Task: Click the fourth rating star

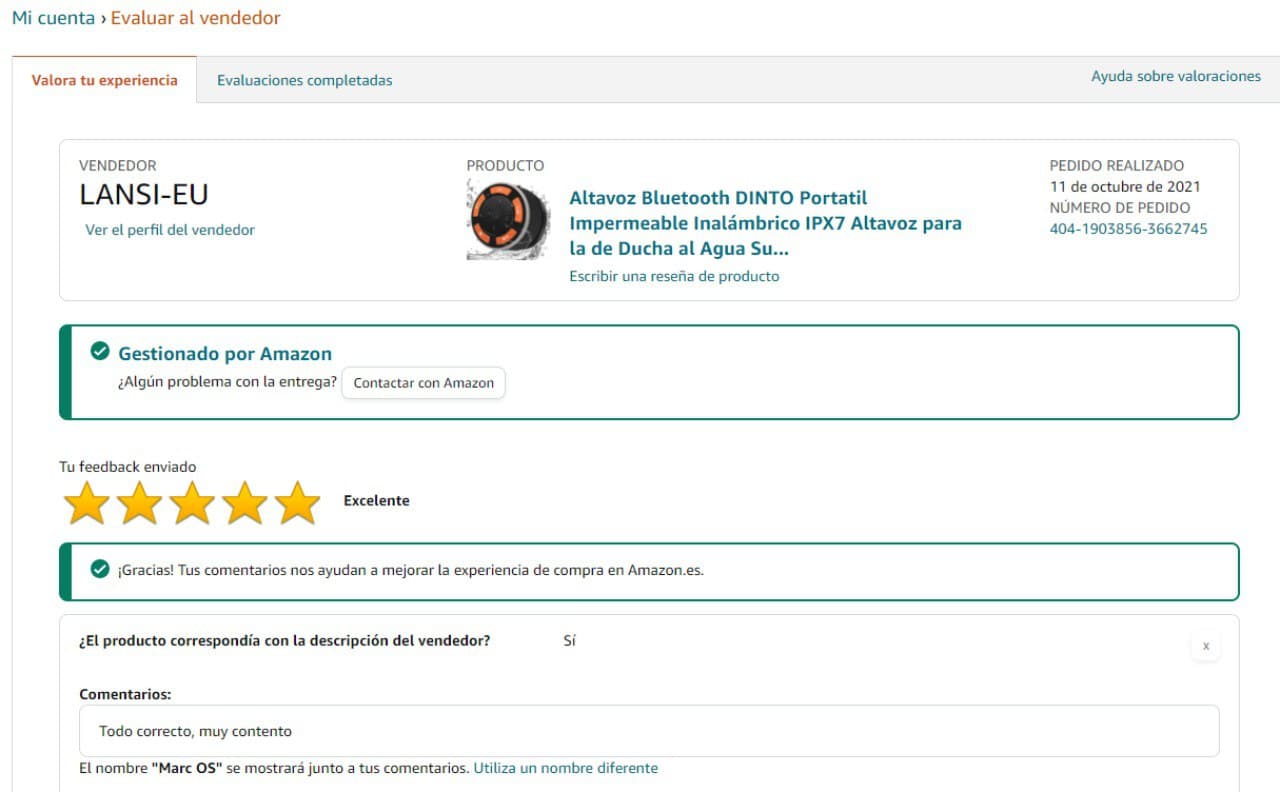Action: pyautogui.click(x=245, y=502)
